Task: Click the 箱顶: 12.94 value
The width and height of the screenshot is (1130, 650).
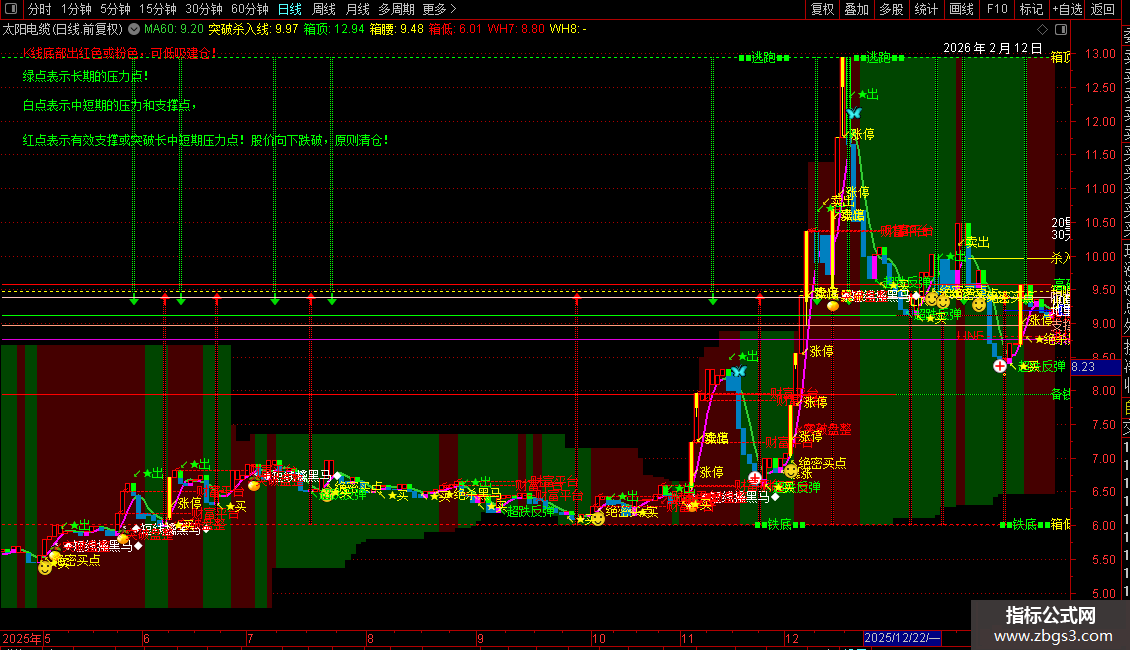Action: [x=334, y=29]
